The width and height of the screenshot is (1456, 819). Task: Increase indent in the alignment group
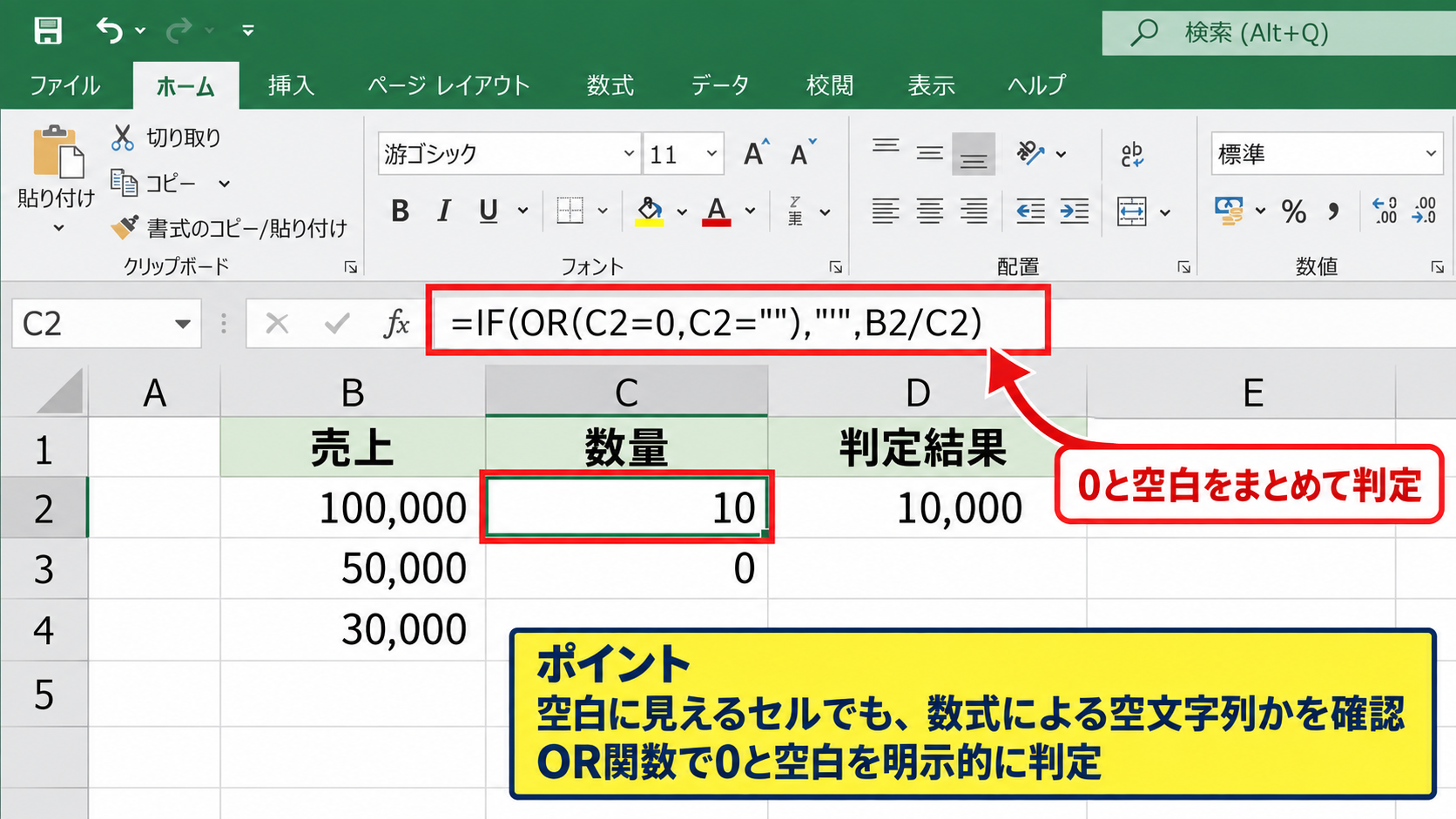pos(1074,211)
